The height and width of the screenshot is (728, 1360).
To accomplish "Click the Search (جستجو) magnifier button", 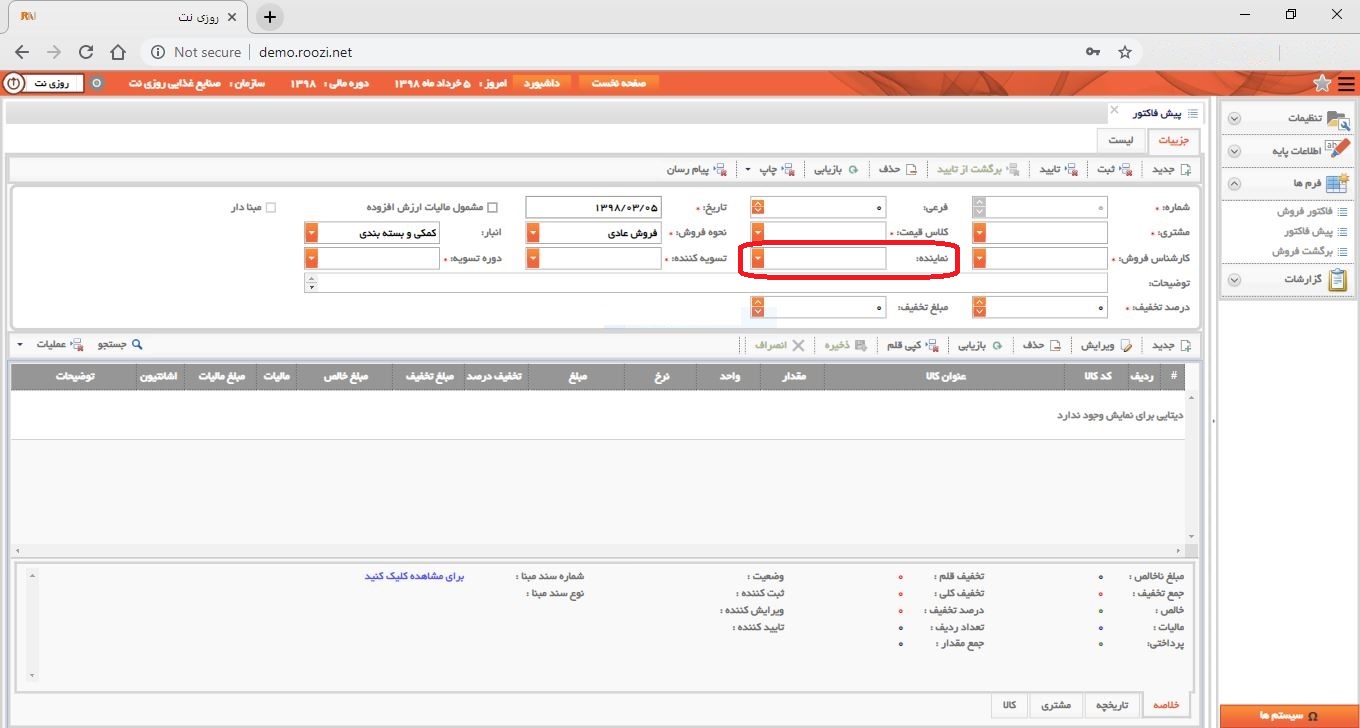I will click(x=120, y=345).
